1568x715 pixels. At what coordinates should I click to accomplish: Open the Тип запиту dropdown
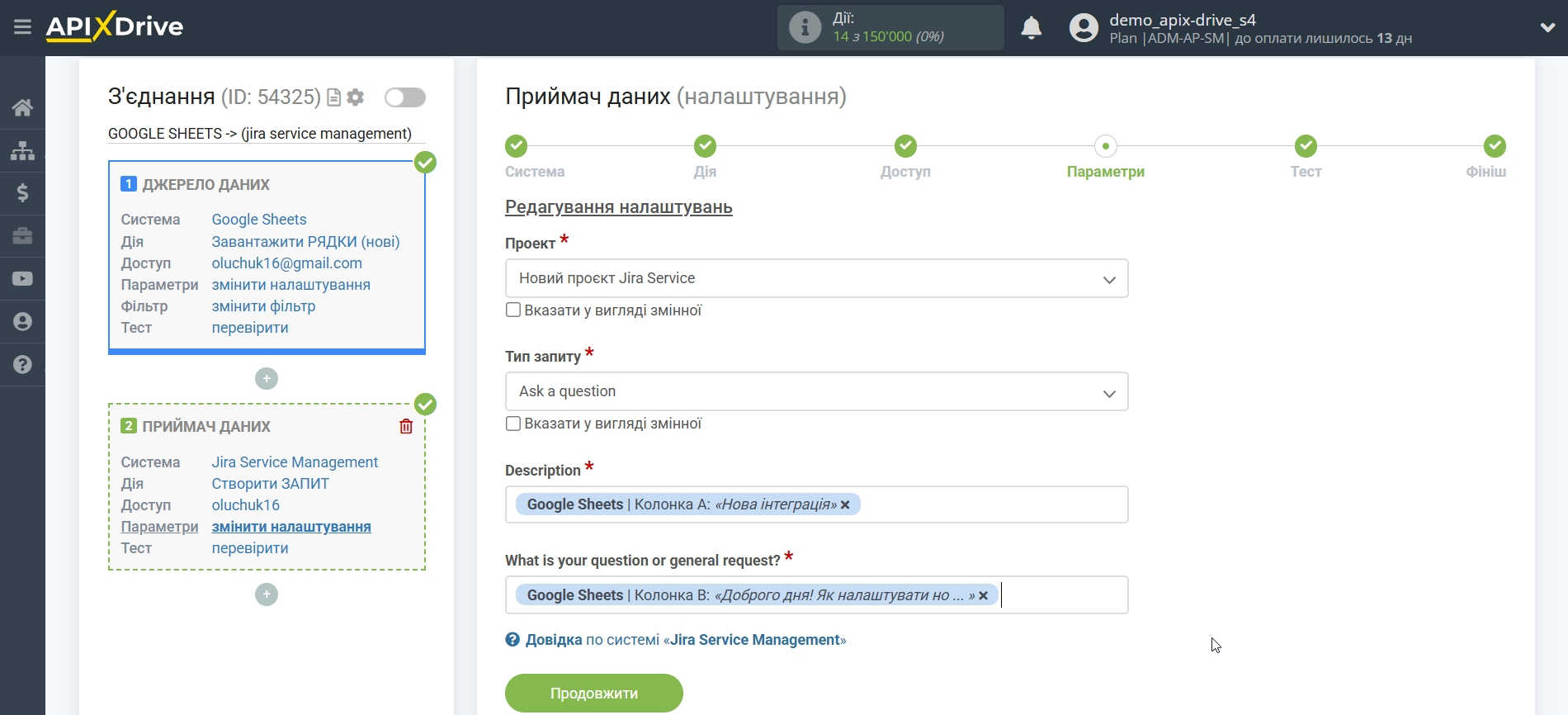click(816, 392)
